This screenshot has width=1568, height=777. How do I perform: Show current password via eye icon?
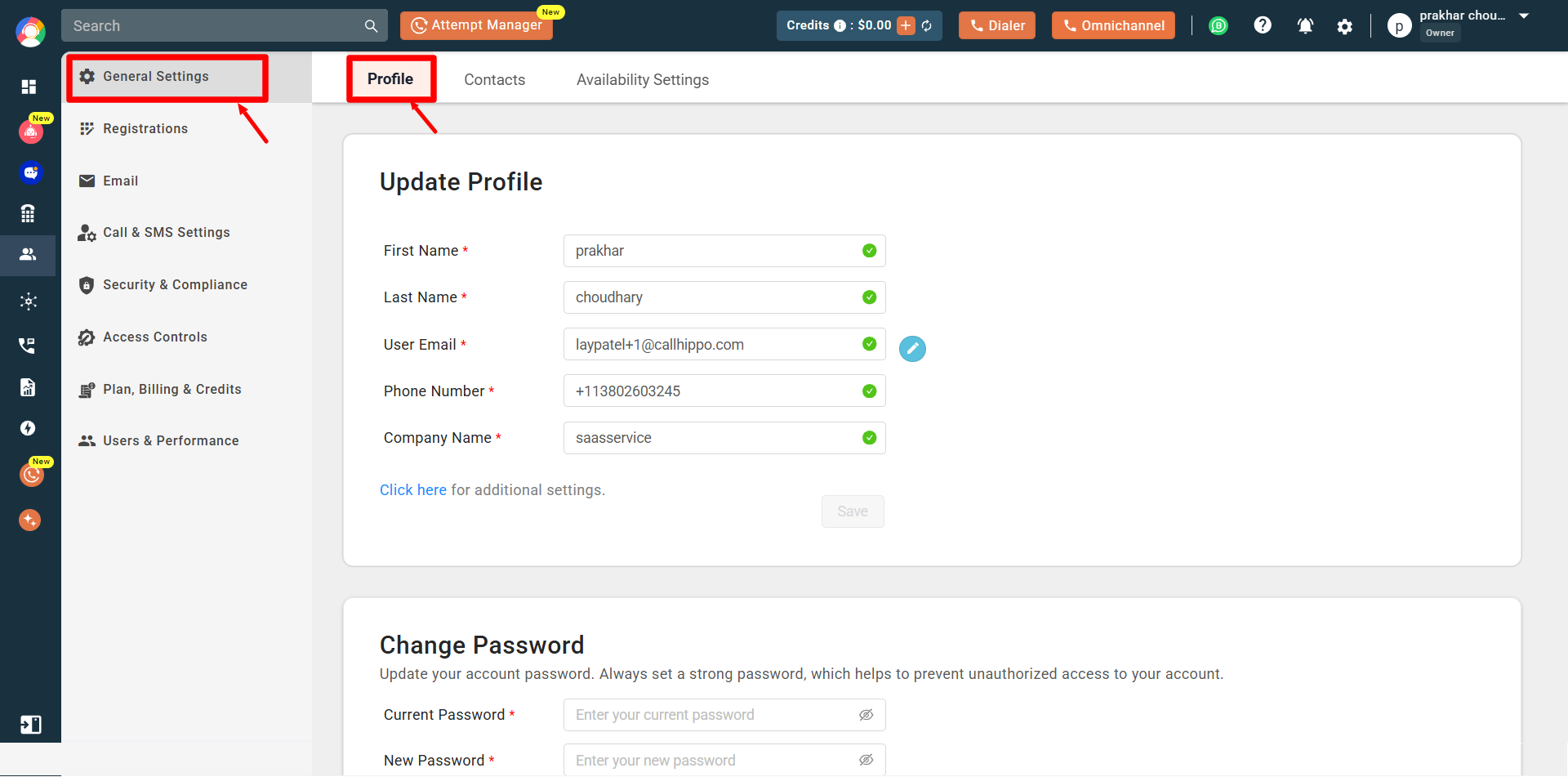click(866, 715)
